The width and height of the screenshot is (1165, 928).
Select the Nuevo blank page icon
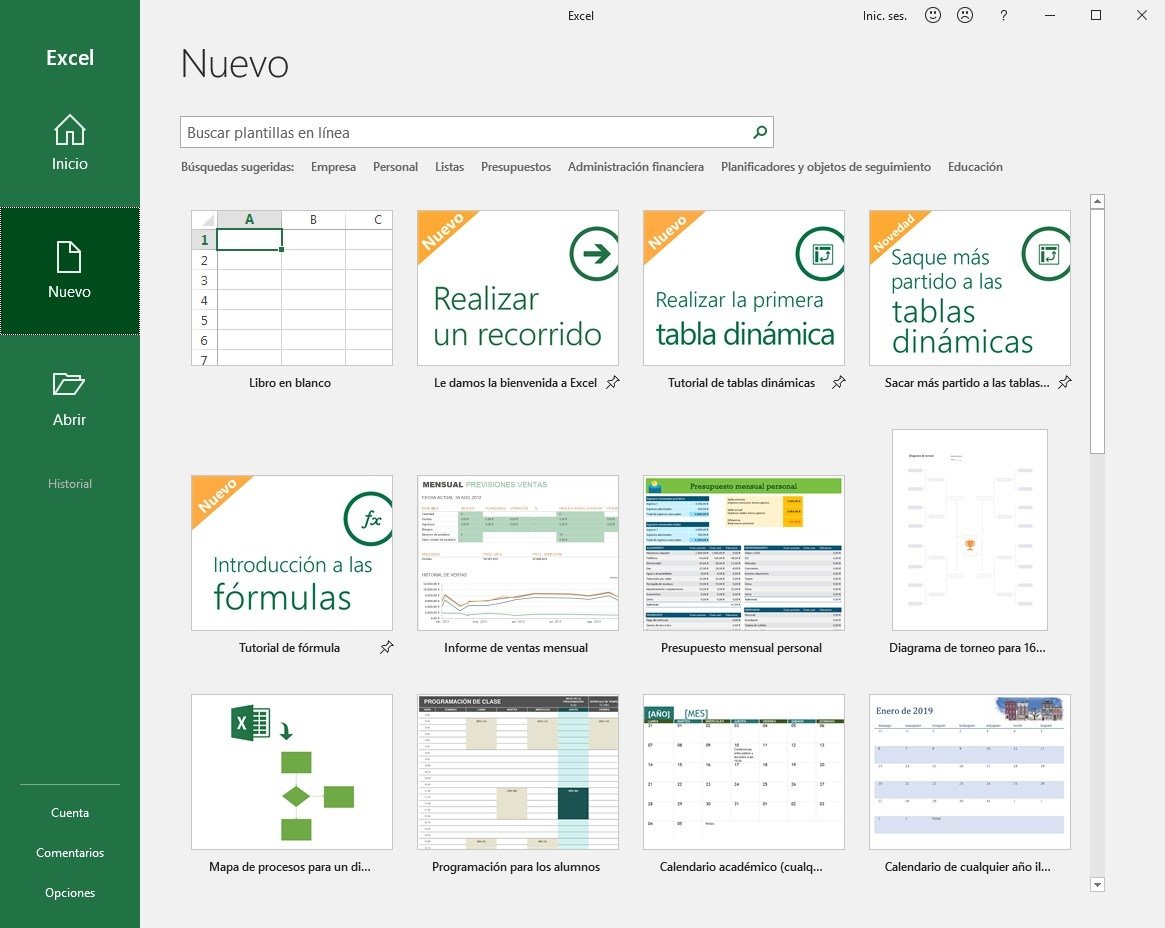[69, 257]
